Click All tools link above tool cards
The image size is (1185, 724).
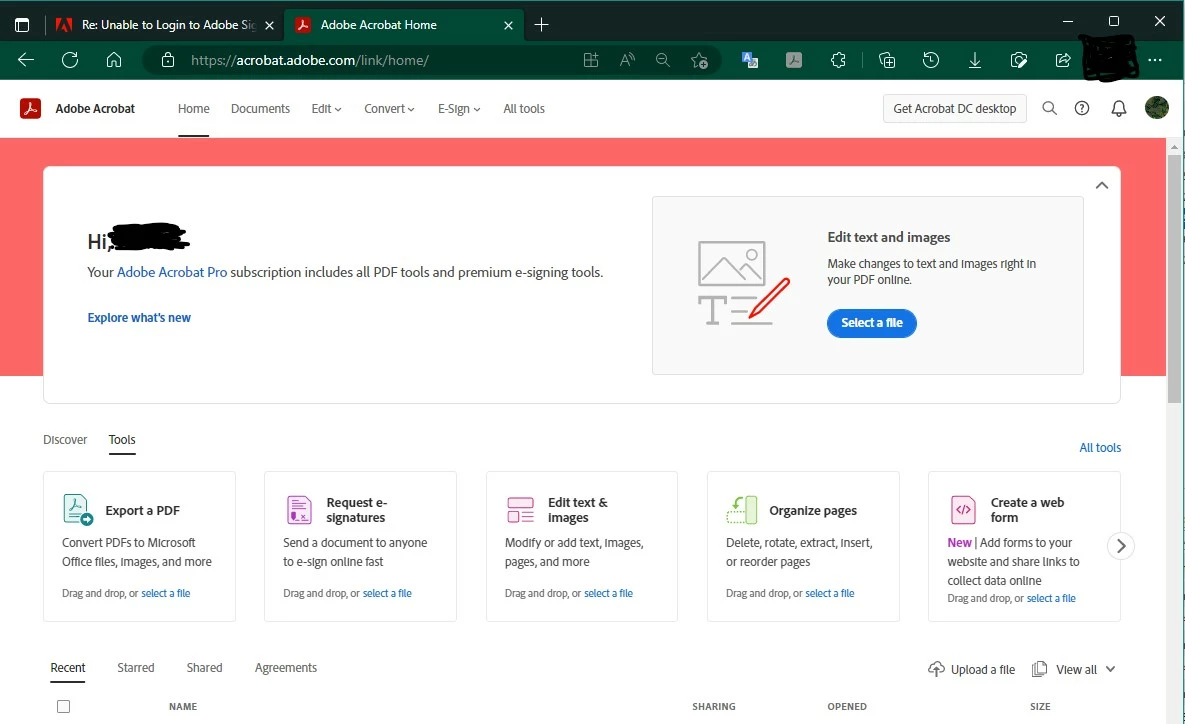pyautogui.click(x=1100, y=447)
